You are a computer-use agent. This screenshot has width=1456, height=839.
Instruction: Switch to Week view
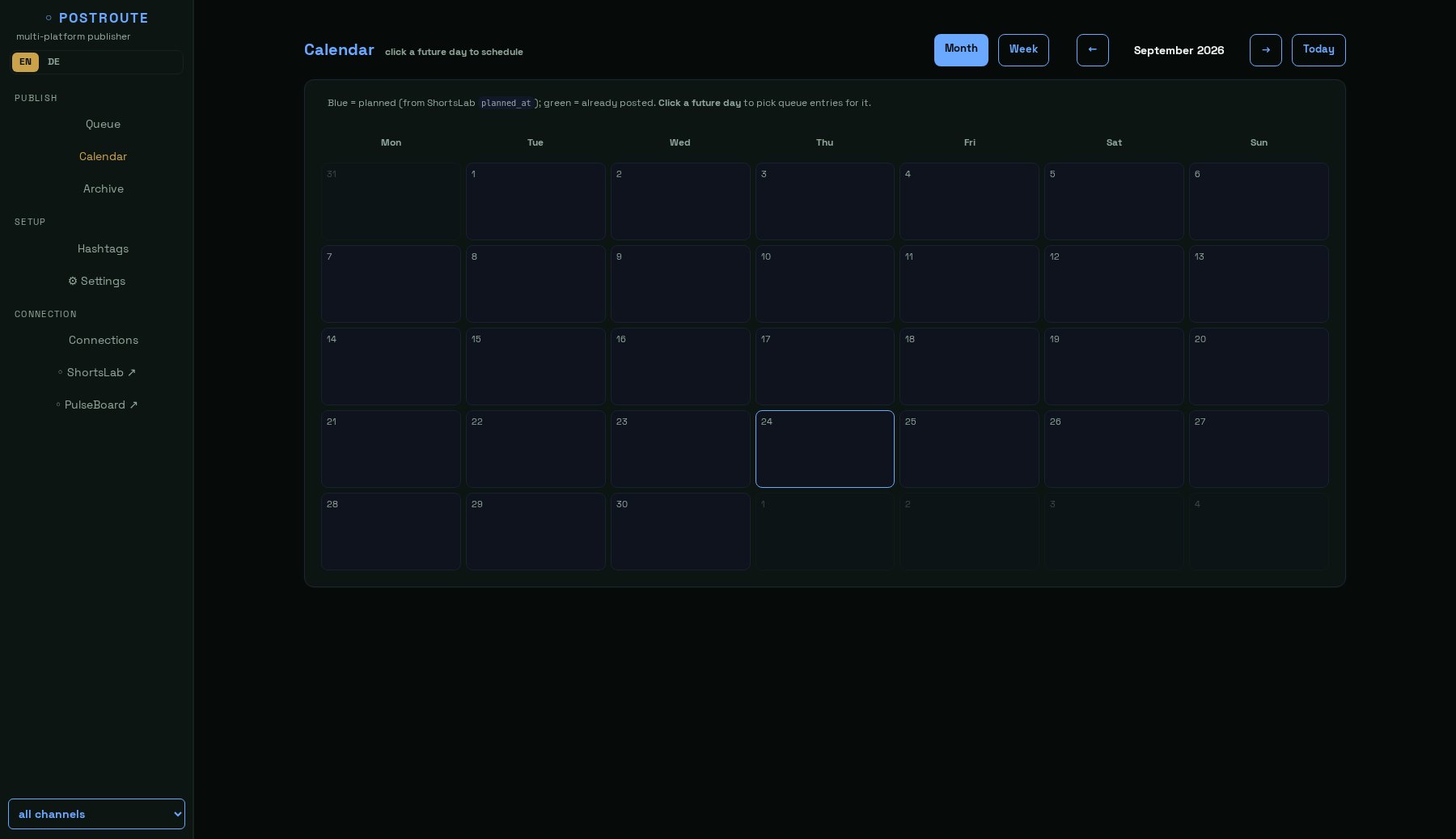click(1023, 50)
